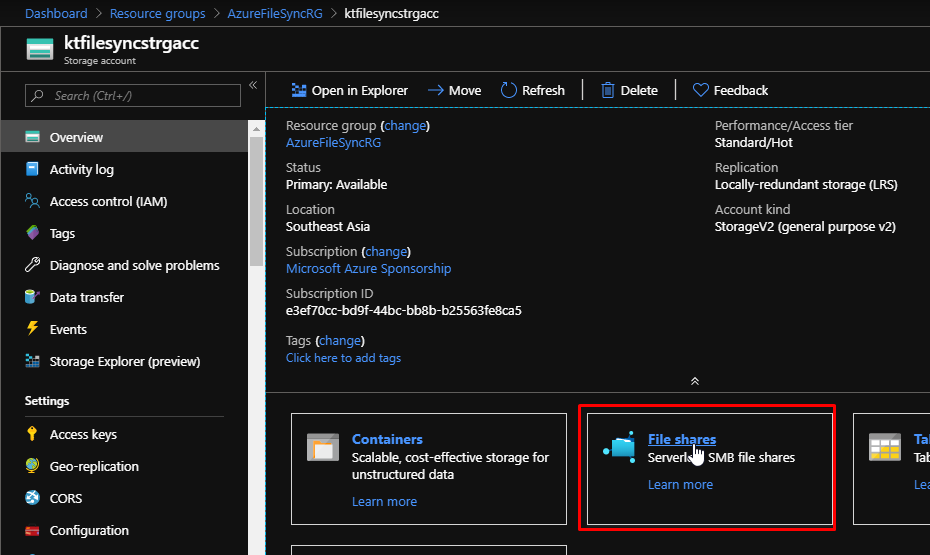Click the Storage Explorer preview icon
This screenshot has width=930, height=555.
point(33,361)
